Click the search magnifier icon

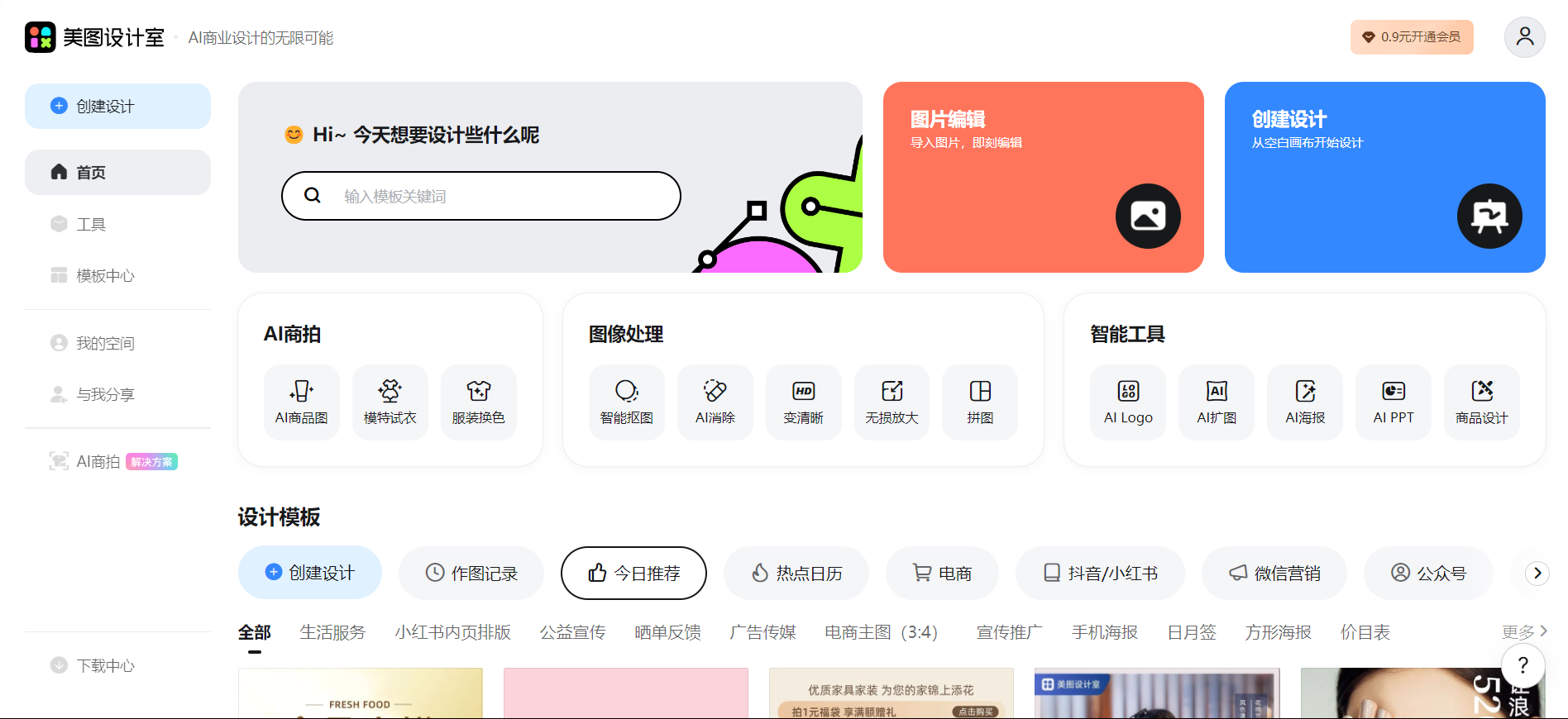pos(313,196)
